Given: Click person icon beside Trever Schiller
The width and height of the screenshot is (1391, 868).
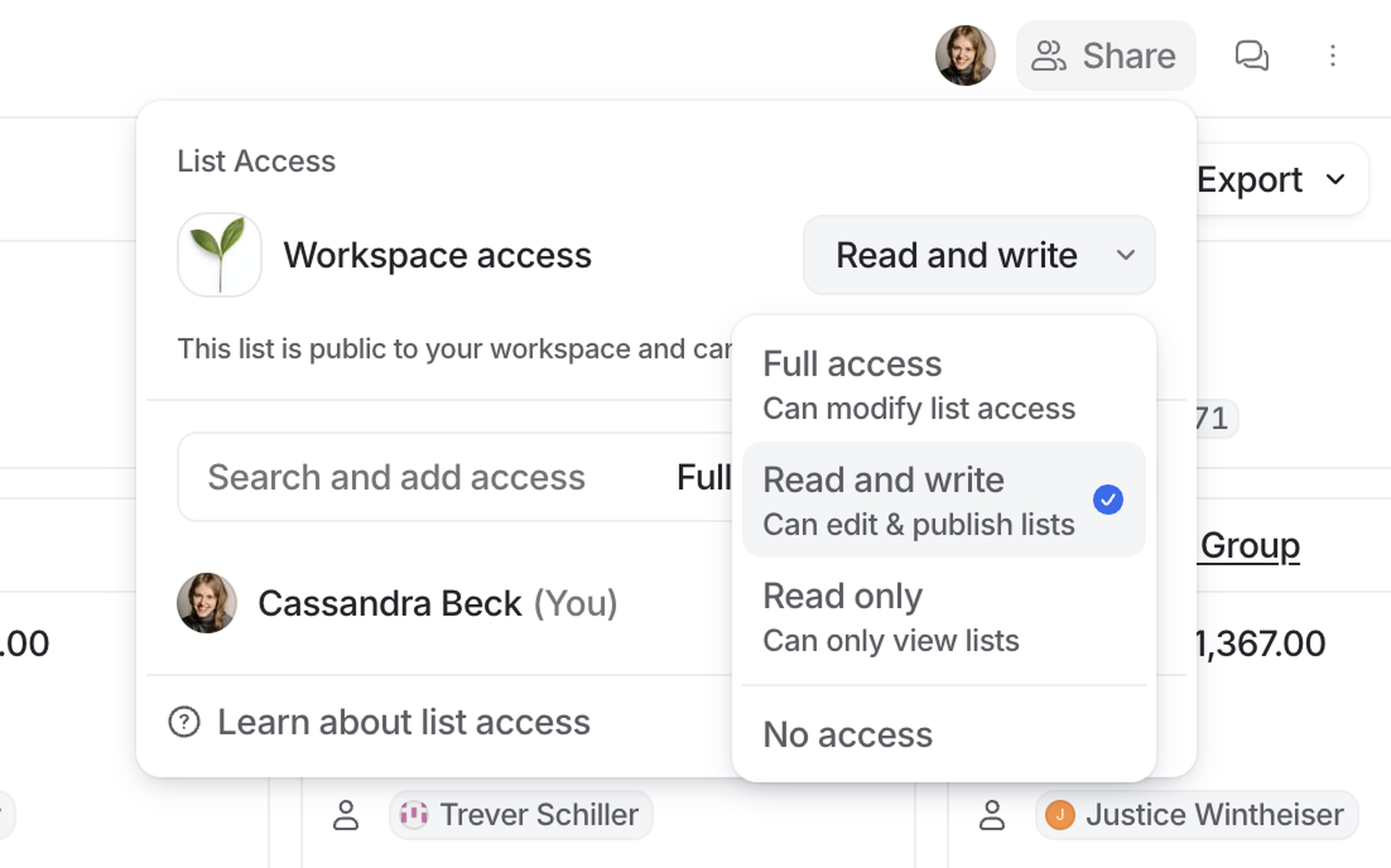Looking at the screenshot, I should 346,815.
